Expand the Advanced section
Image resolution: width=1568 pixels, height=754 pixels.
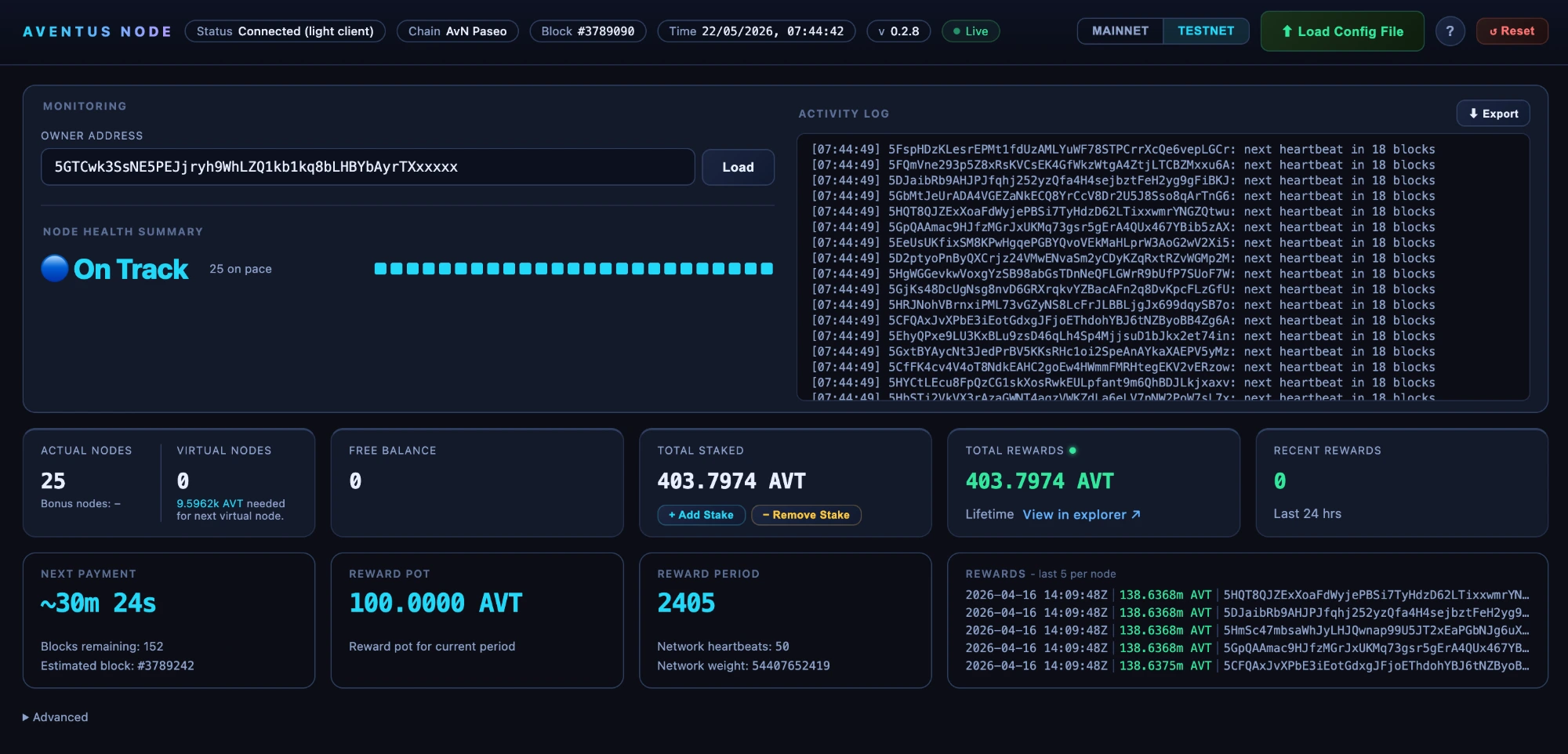(55, 717)
